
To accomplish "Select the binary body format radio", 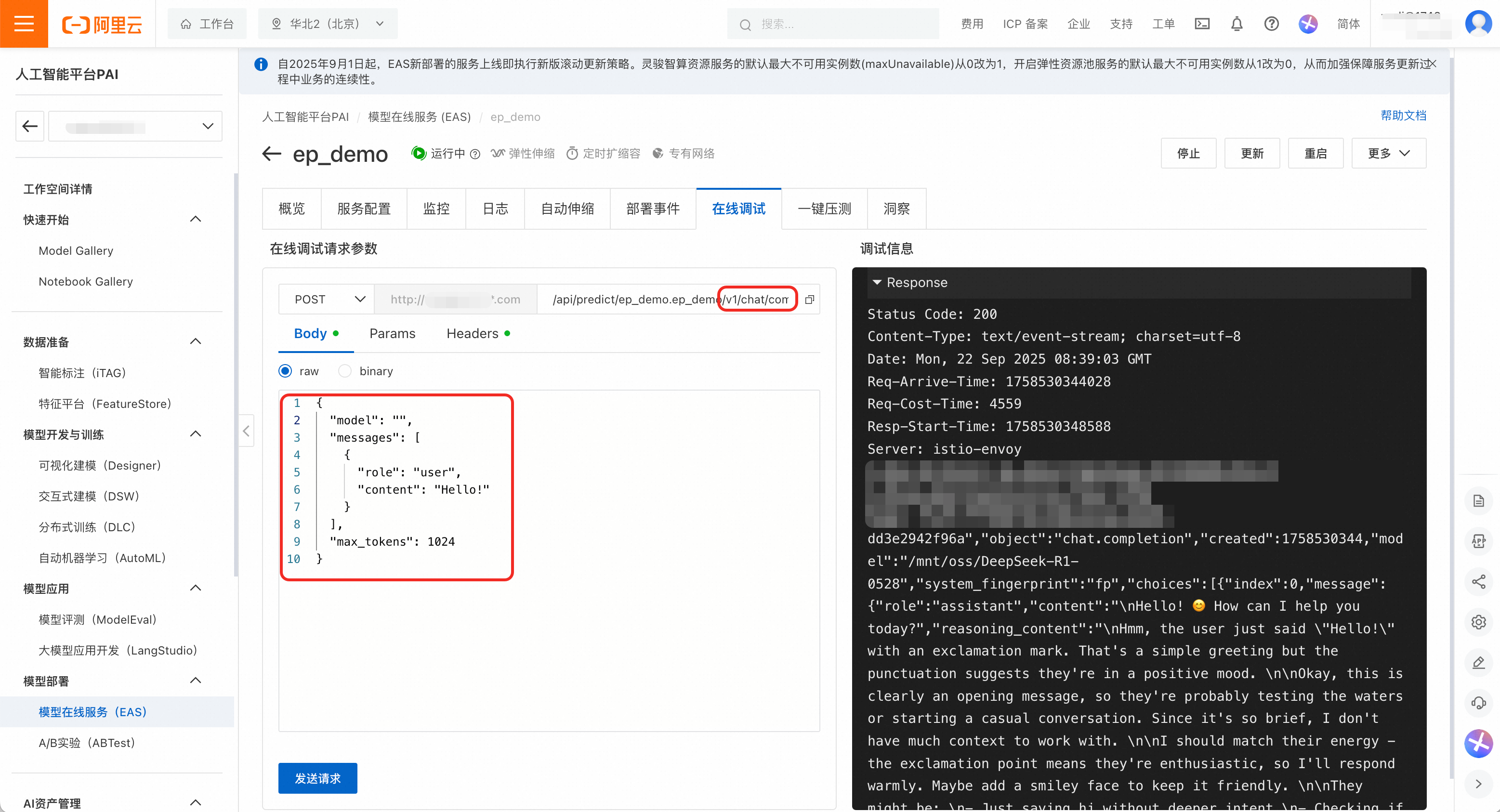I will [345, 371].
